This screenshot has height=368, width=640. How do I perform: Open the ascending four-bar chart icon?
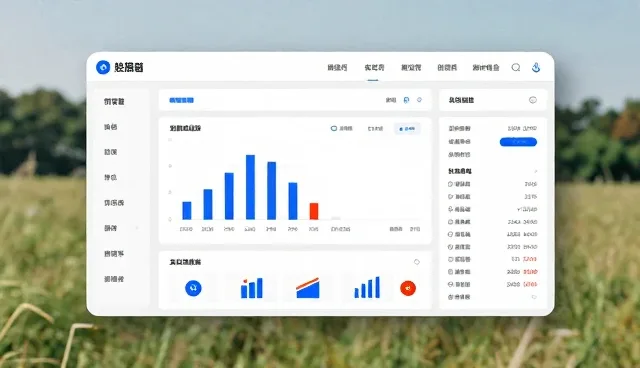point(367,287)
